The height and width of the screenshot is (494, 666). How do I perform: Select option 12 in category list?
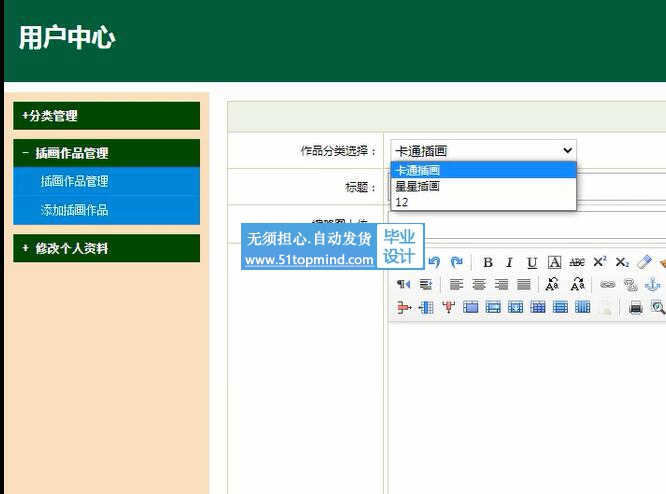402,202
